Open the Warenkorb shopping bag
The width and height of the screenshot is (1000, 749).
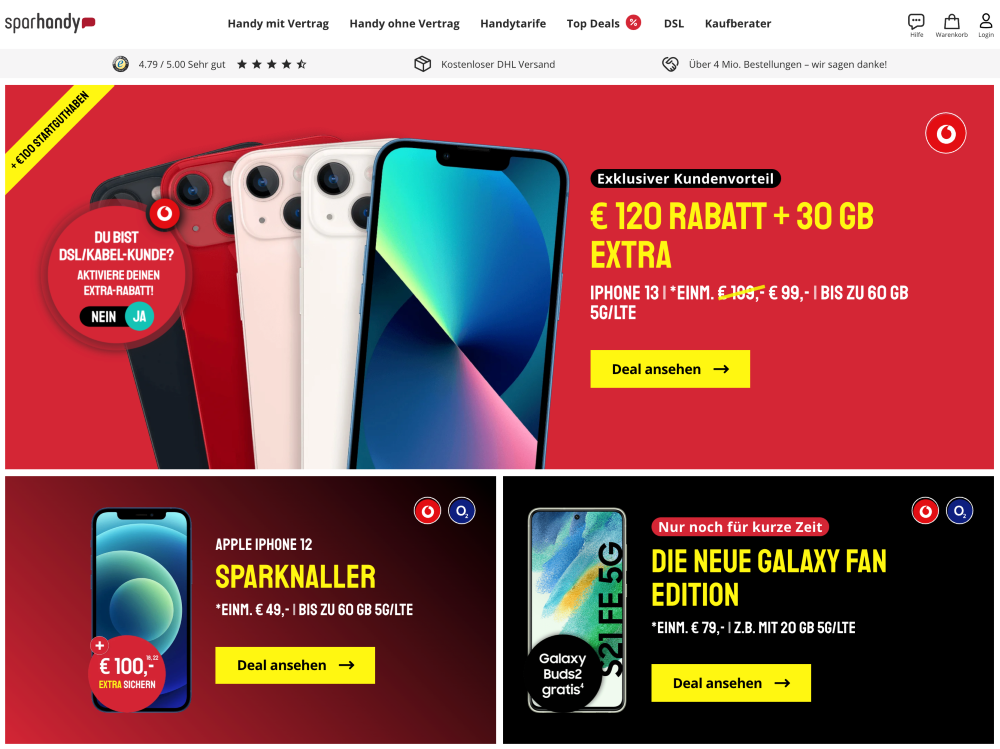click(952, 26)
